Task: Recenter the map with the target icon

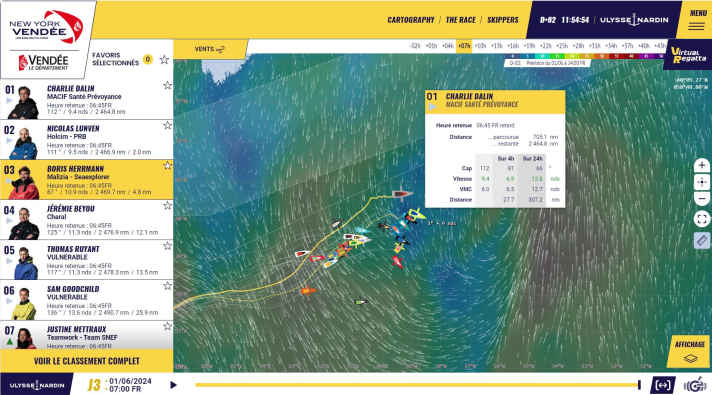Action: 702,182
